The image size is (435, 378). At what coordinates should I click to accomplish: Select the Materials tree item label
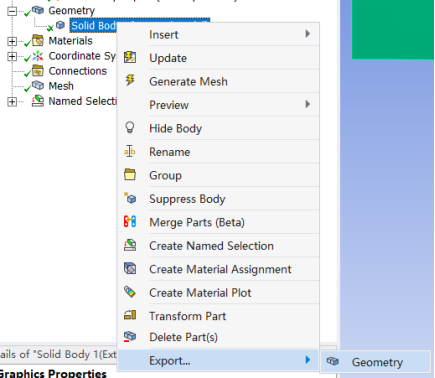pyautogui.click(x=70, y=41)
